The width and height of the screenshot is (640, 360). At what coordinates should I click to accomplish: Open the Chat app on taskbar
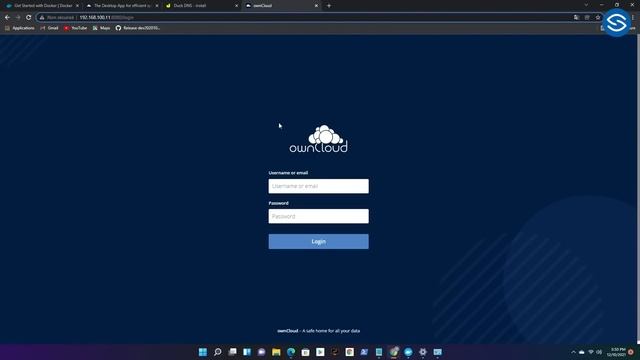click(262, 352)
